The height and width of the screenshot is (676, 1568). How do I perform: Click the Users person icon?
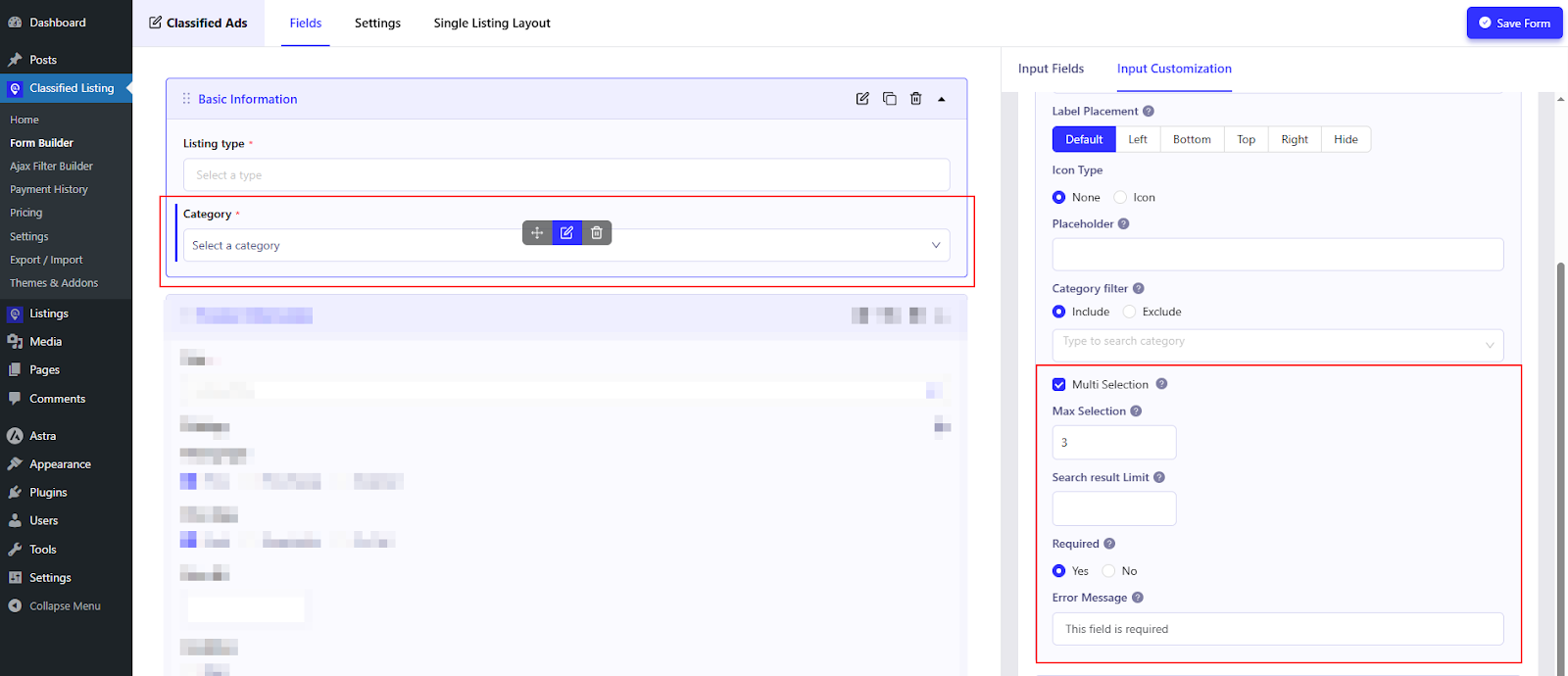(x=15, y=521)
